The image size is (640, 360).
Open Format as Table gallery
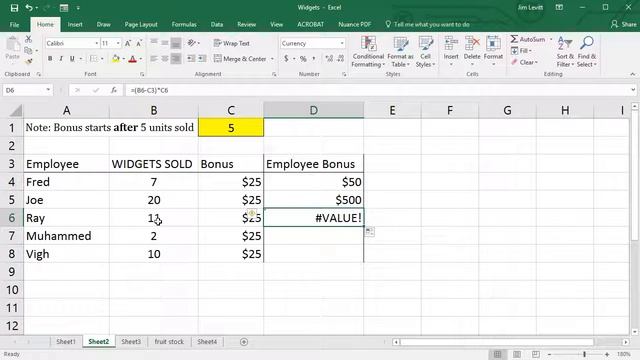(x=400, y=52)
